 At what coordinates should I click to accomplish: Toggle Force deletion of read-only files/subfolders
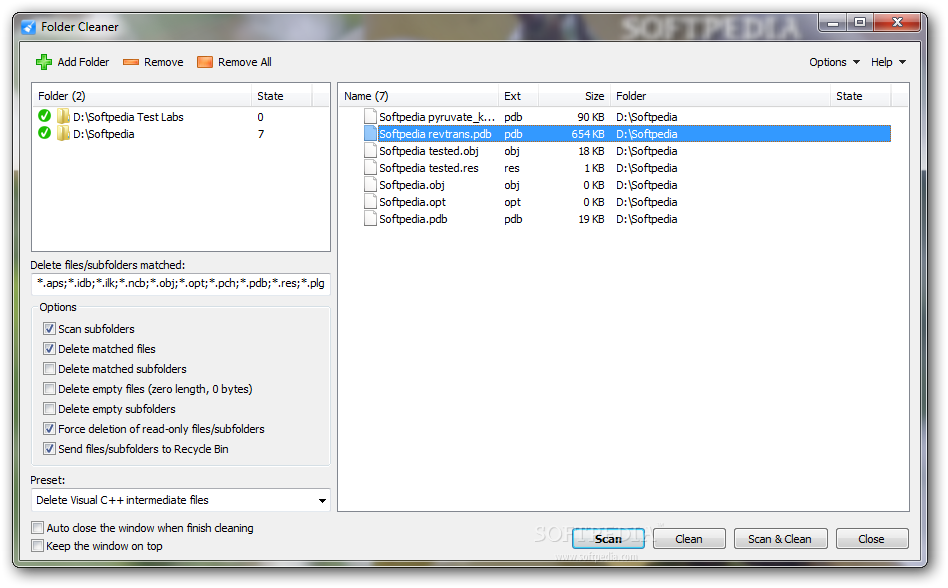pos(50,428)
